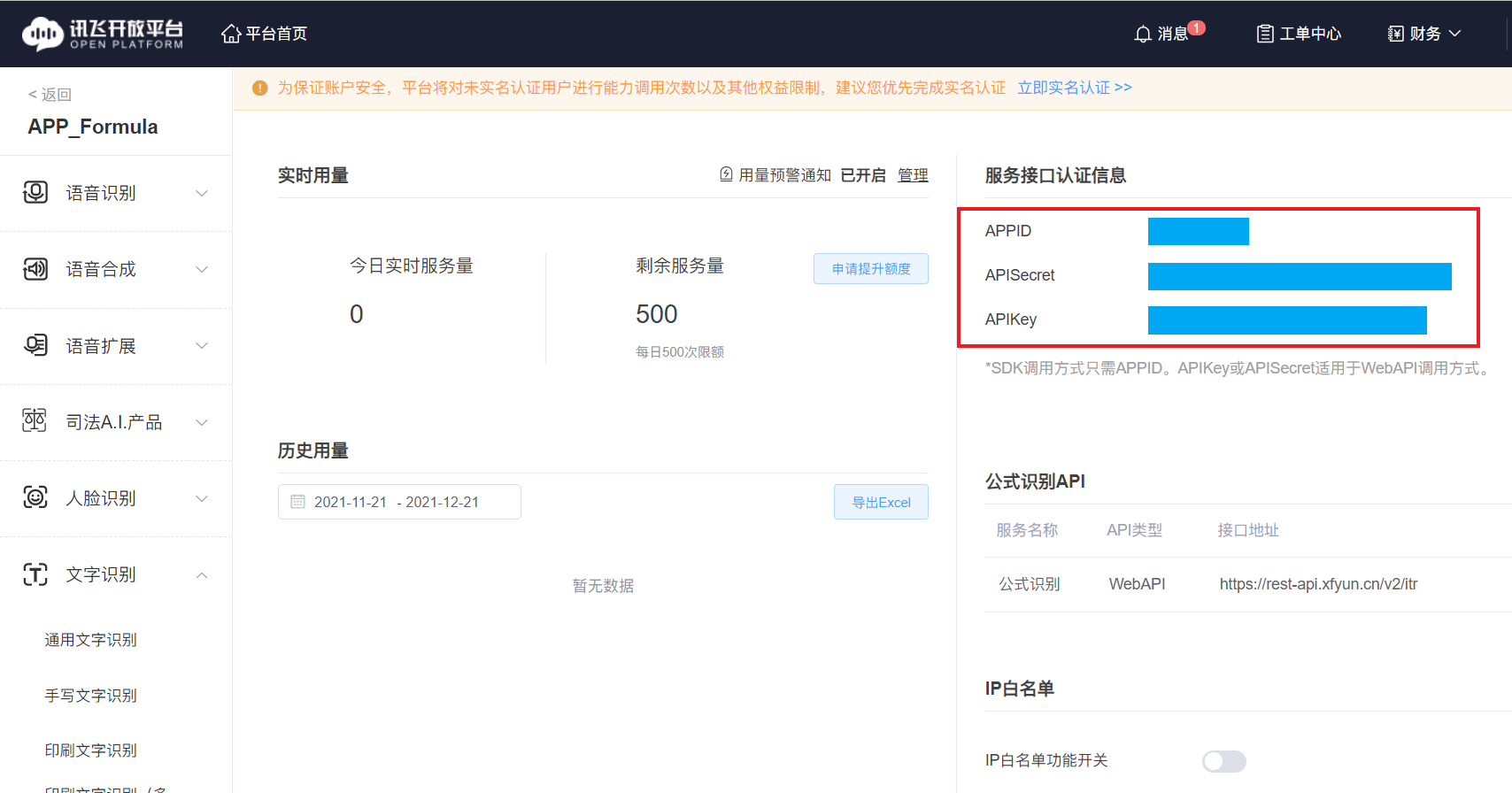The width and height of the screenshot is (1512, 793).
Task: Click the masked APPID value
Action: click(1199, 231)
